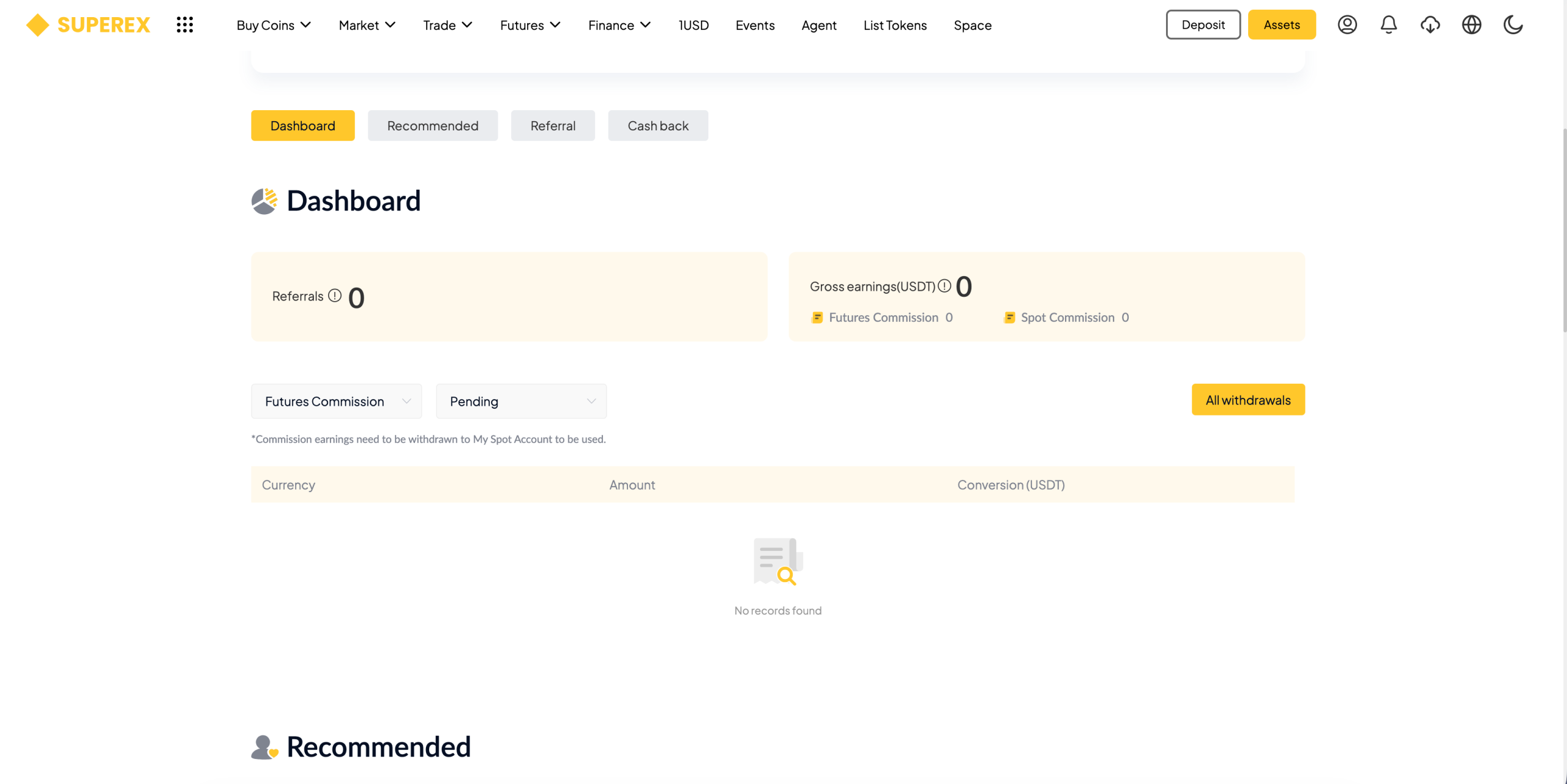Click the Deposit button
The image size is (1567, 784).
[x=1203, y=24]
